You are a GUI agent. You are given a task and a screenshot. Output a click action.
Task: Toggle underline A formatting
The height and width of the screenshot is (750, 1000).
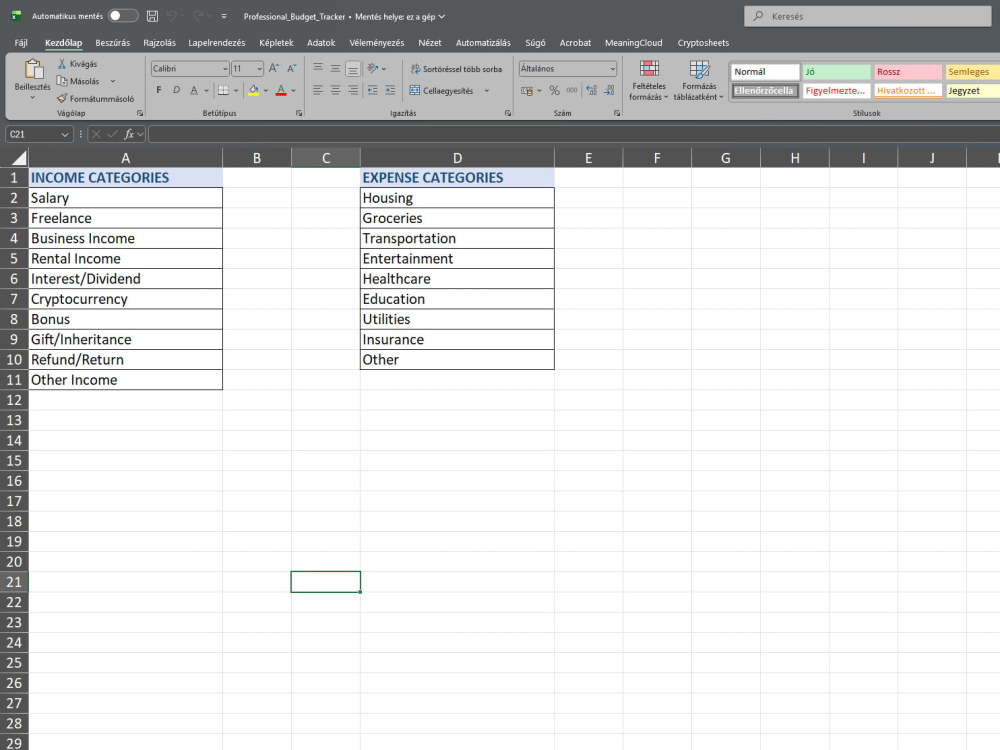tap(194, 91)
